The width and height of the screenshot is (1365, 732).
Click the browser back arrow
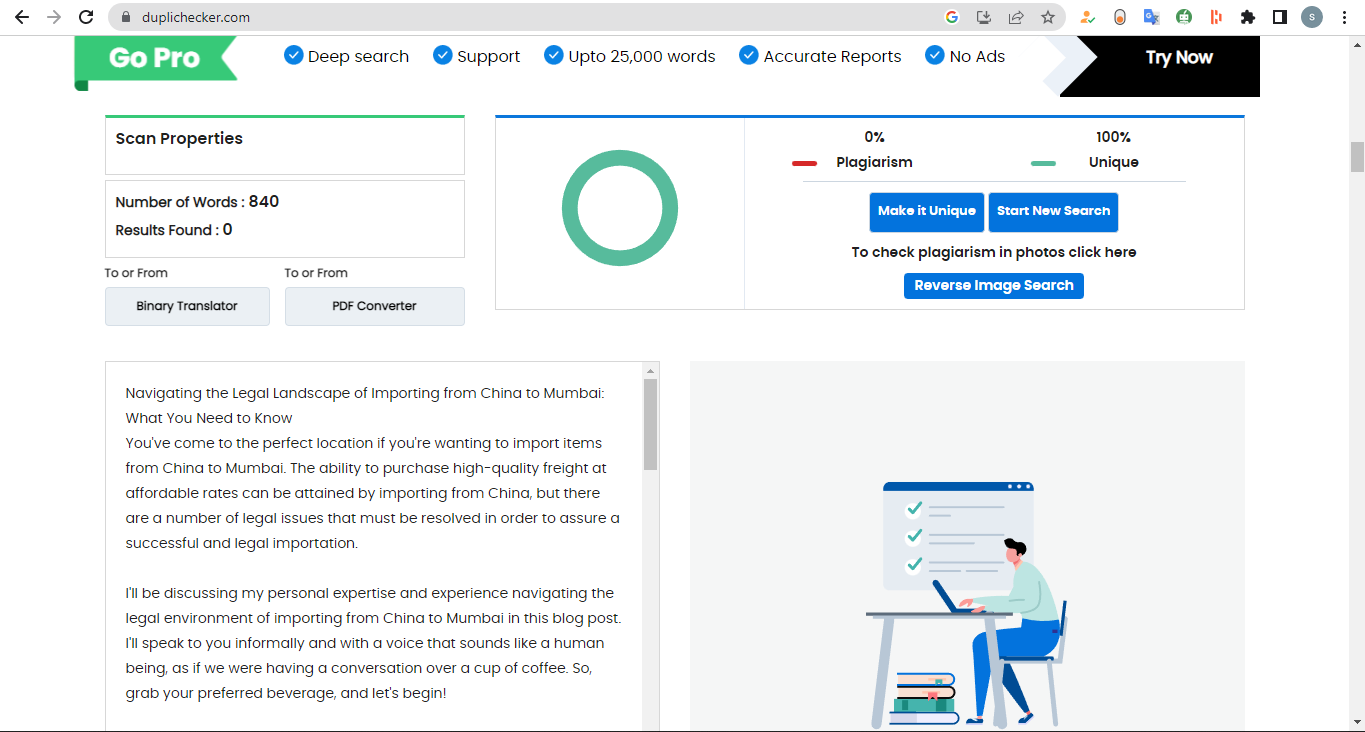[22, 17]
